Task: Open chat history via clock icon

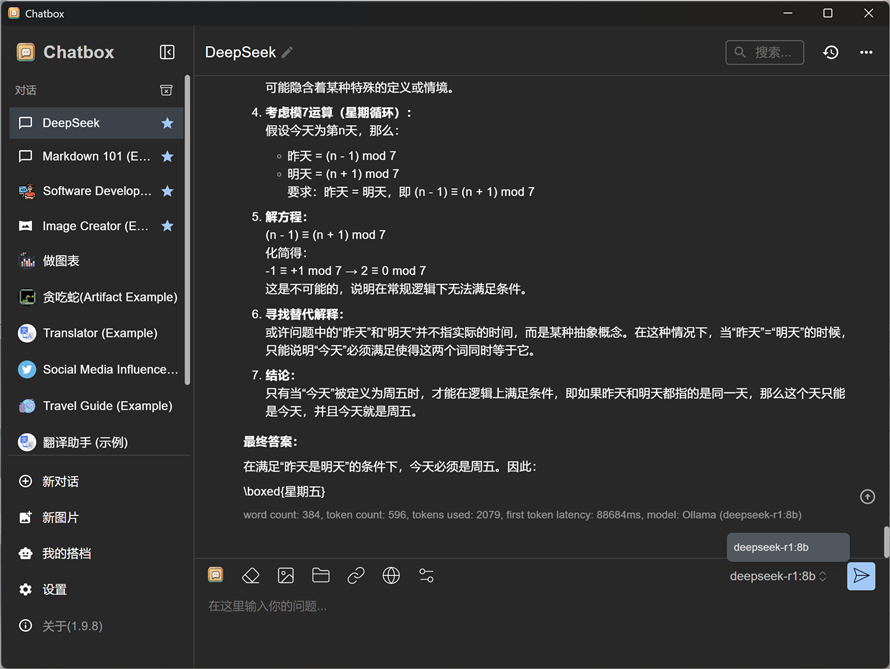Action: coord(830,52)
